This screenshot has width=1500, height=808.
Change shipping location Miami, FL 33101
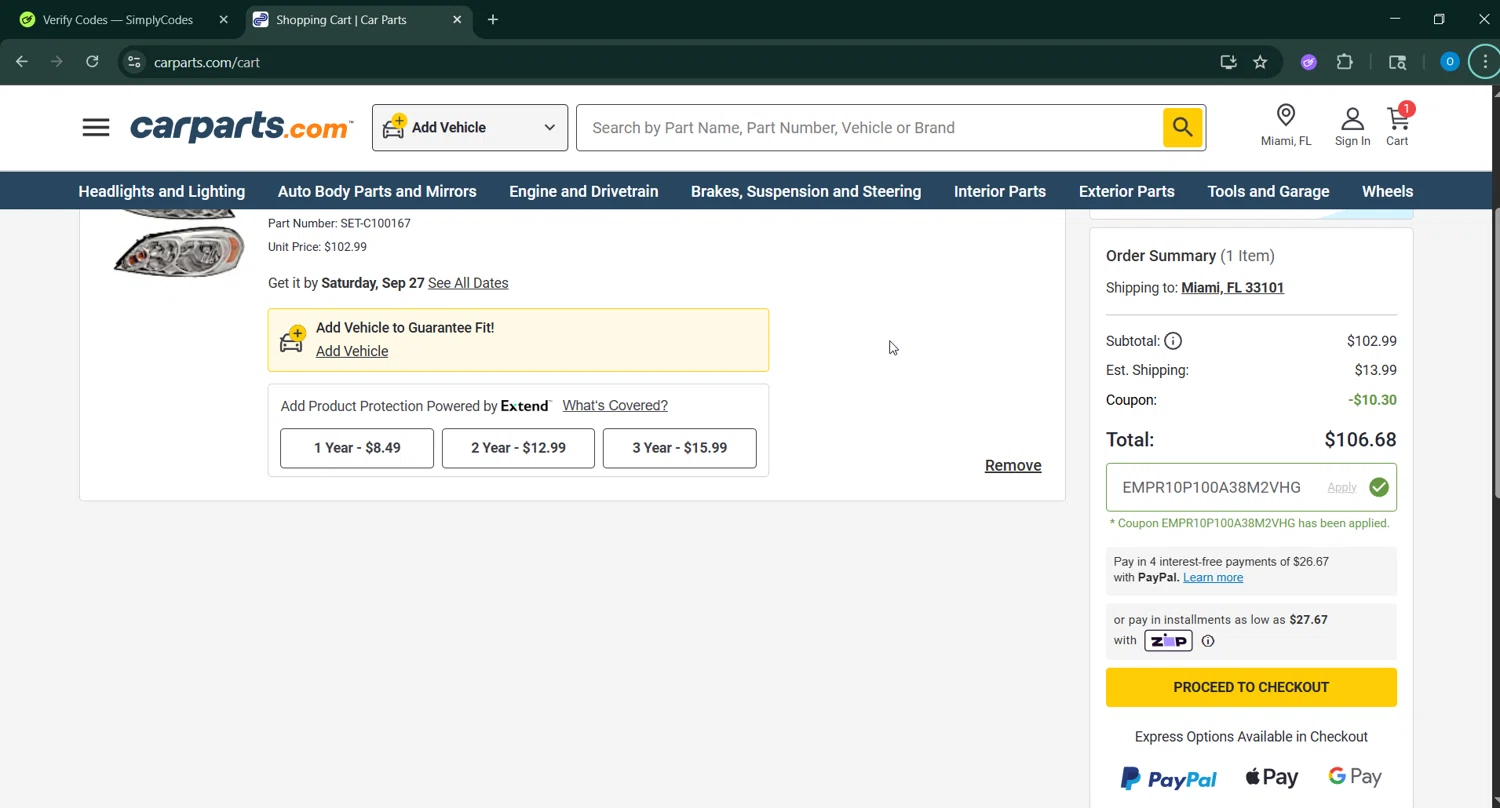(x=1232, y=287)
